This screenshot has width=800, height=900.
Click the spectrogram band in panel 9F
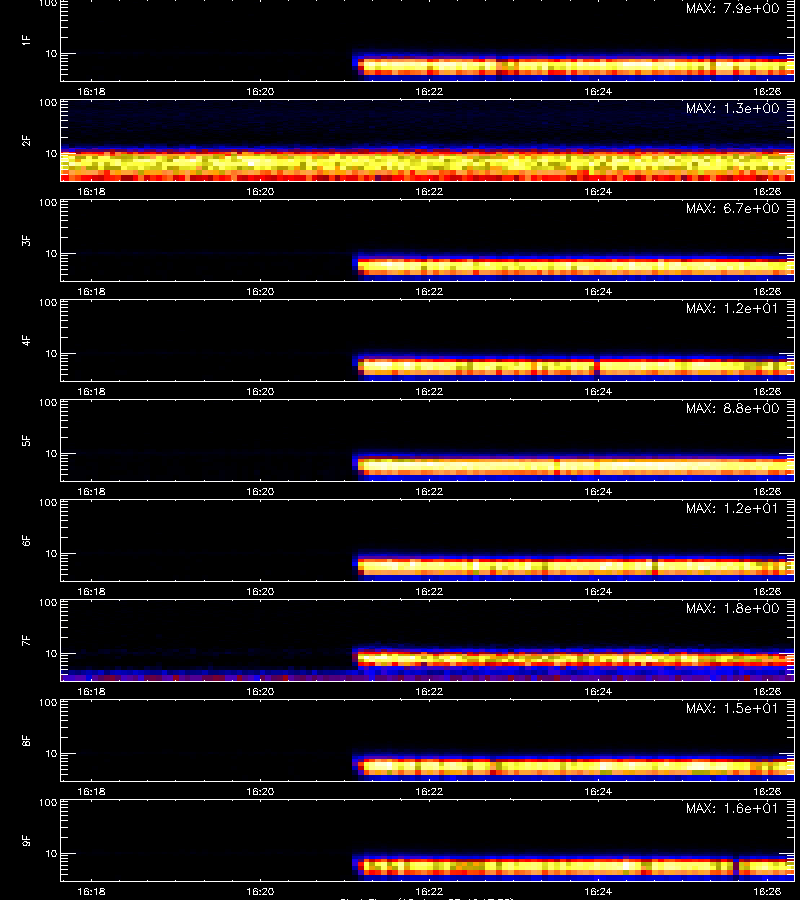[x=576, y=866]
